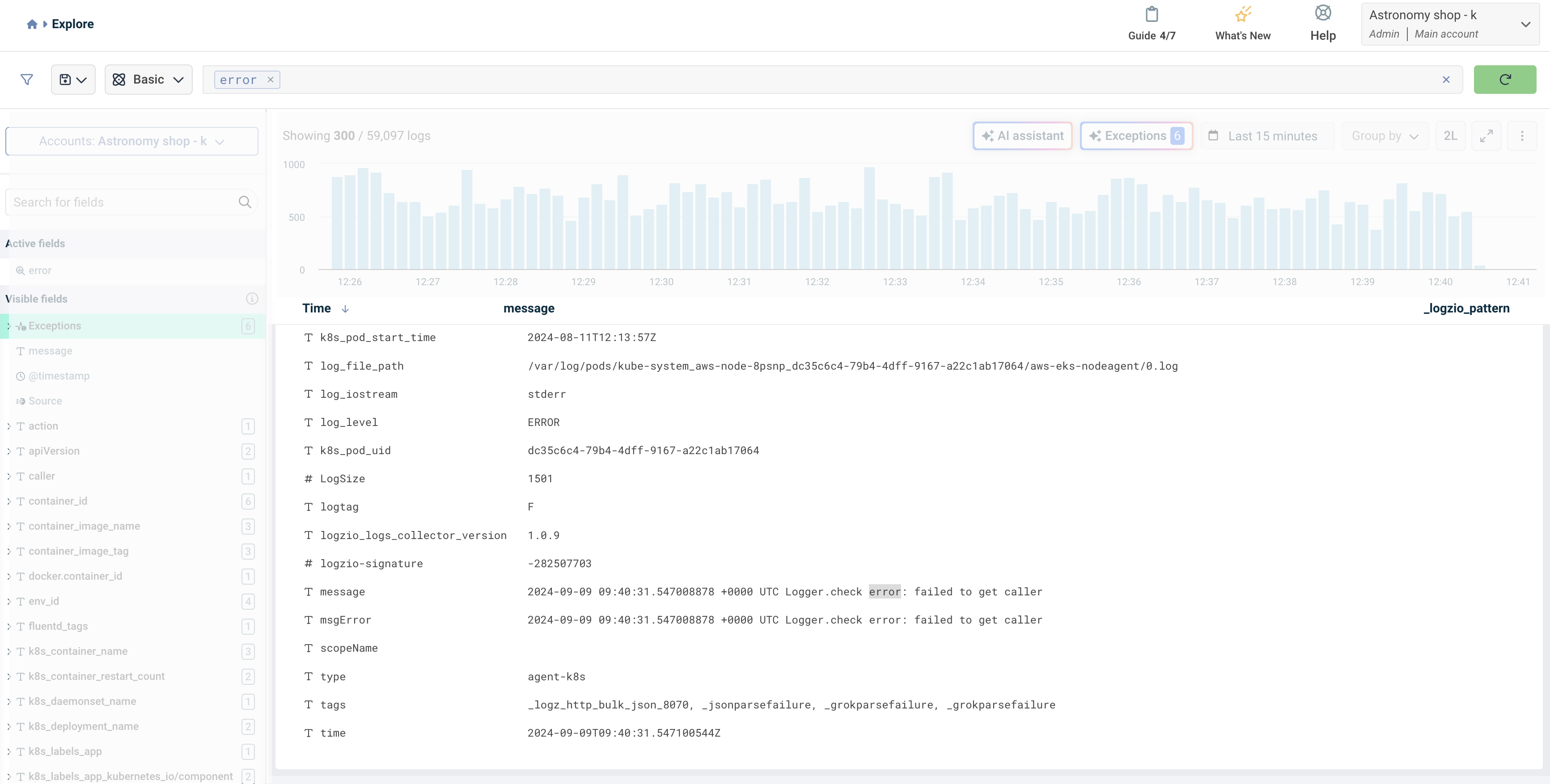This screenshot has height=784, width=1550.
Task: Open the AI assistant
Action: [1022, 136]
